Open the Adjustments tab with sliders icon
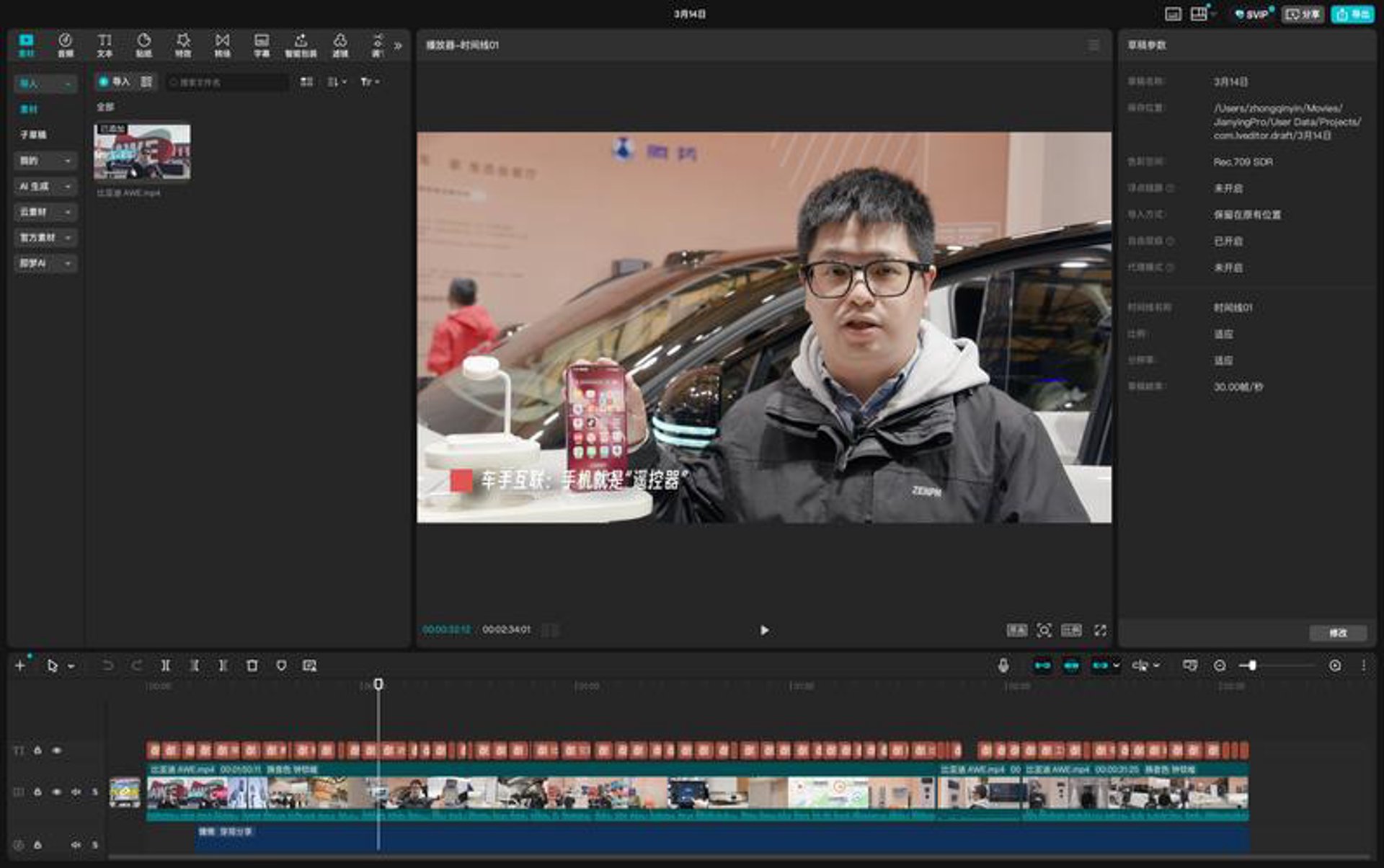The height and width of the screenshot is (868, 1384). [378, 45]
